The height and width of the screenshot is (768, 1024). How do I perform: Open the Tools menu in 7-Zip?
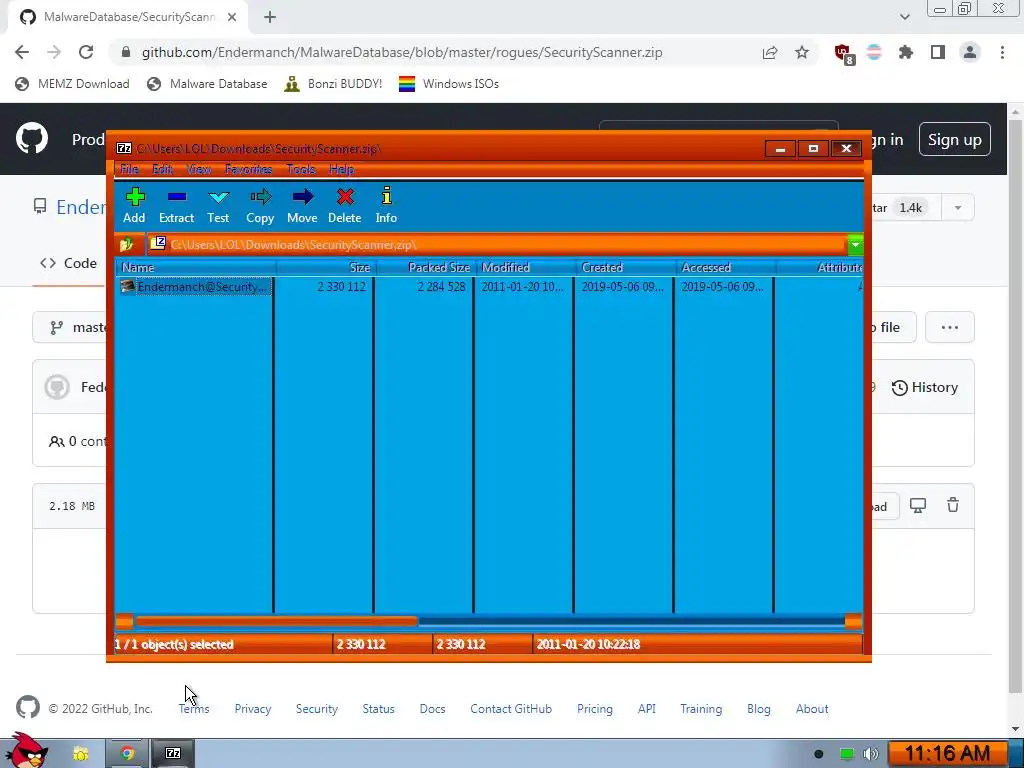[x=301, y=169]
